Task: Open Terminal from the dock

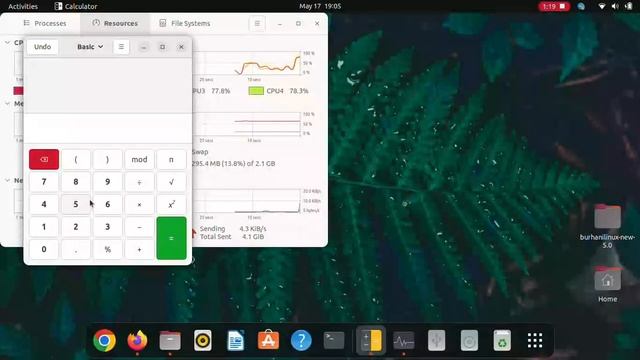Action: tap(334, 340)
